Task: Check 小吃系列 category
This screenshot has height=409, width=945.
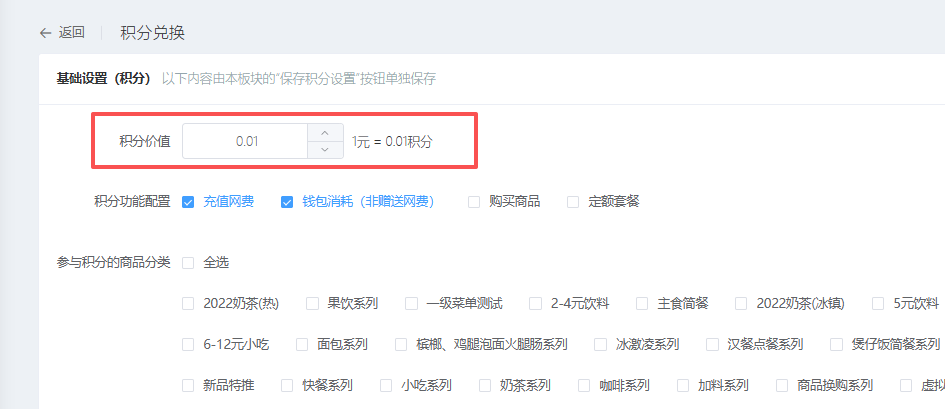Action: [386, 386]
